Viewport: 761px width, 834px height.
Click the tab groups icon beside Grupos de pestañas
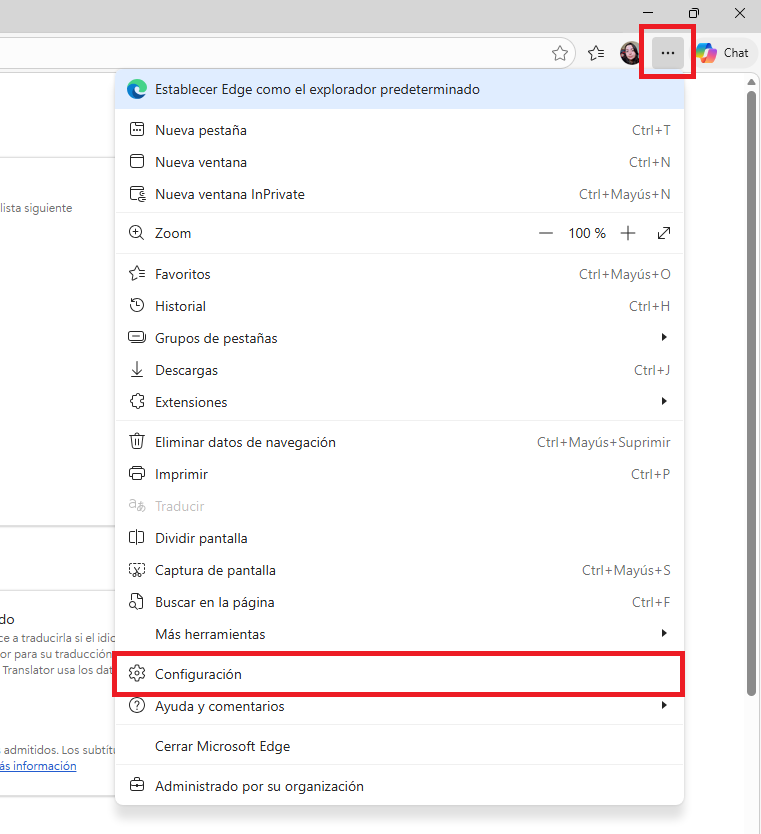tap(137, 337)
